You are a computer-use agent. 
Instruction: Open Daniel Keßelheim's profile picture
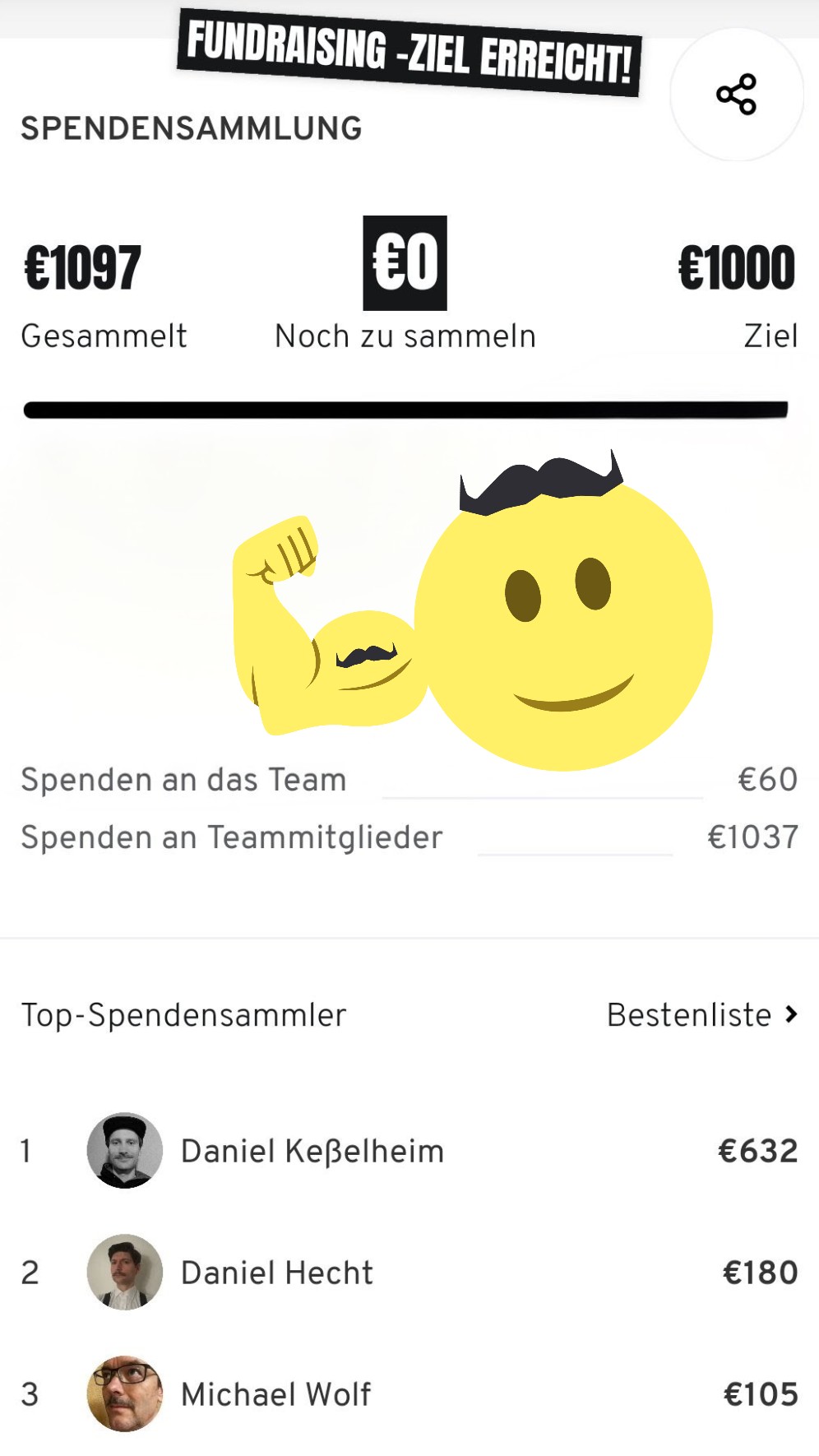tap(125, 1150)
